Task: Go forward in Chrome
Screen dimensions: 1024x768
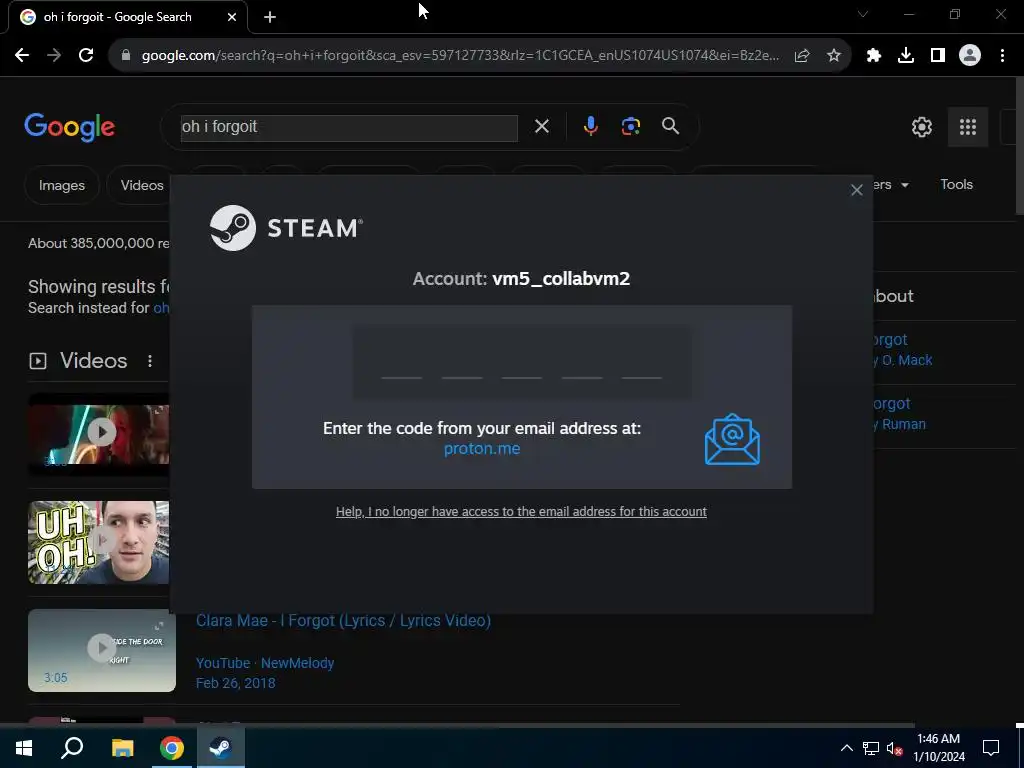Action: pyautogui.click(x=54, y=56)
